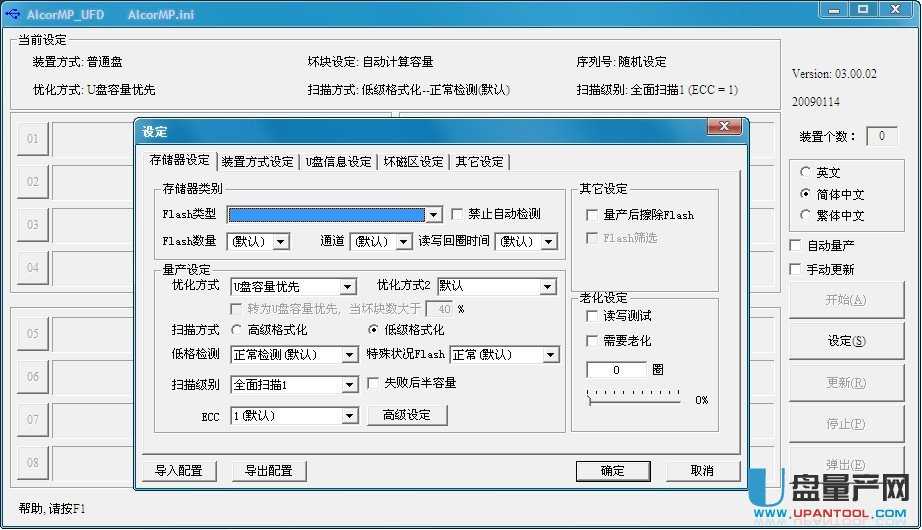
Task: Click the 导入配置 button
Action: pyautogui.click(x=178, y=471)
